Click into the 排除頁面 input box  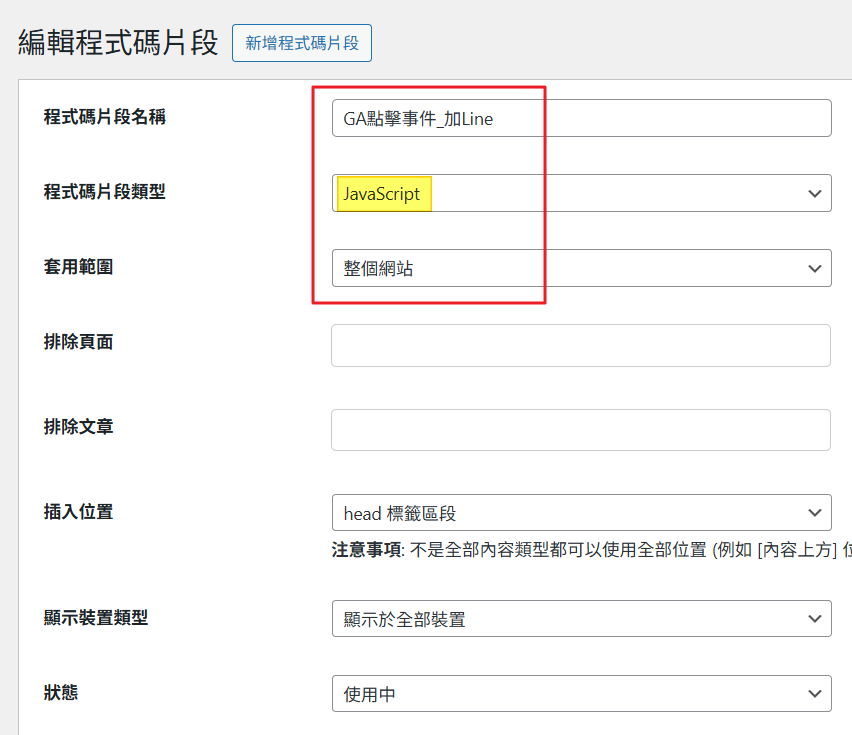580,345
